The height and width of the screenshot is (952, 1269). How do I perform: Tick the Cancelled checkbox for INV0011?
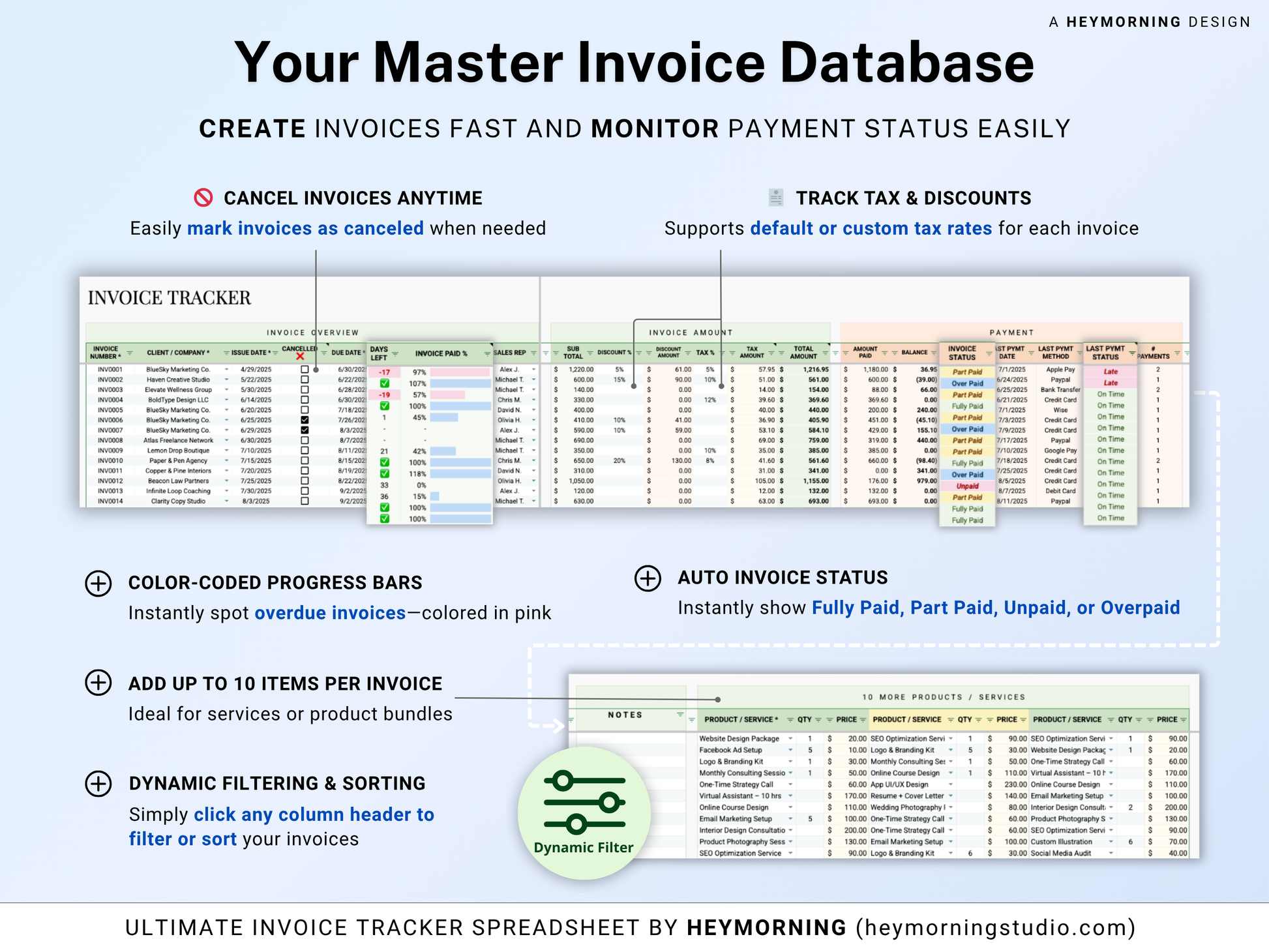pyautogui.click(x=305, y=471)
